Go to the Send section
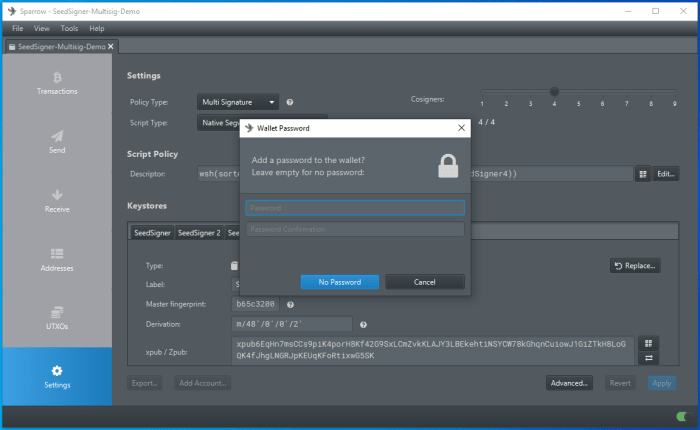Screen dimensions: 700x430 pos(57,141)
